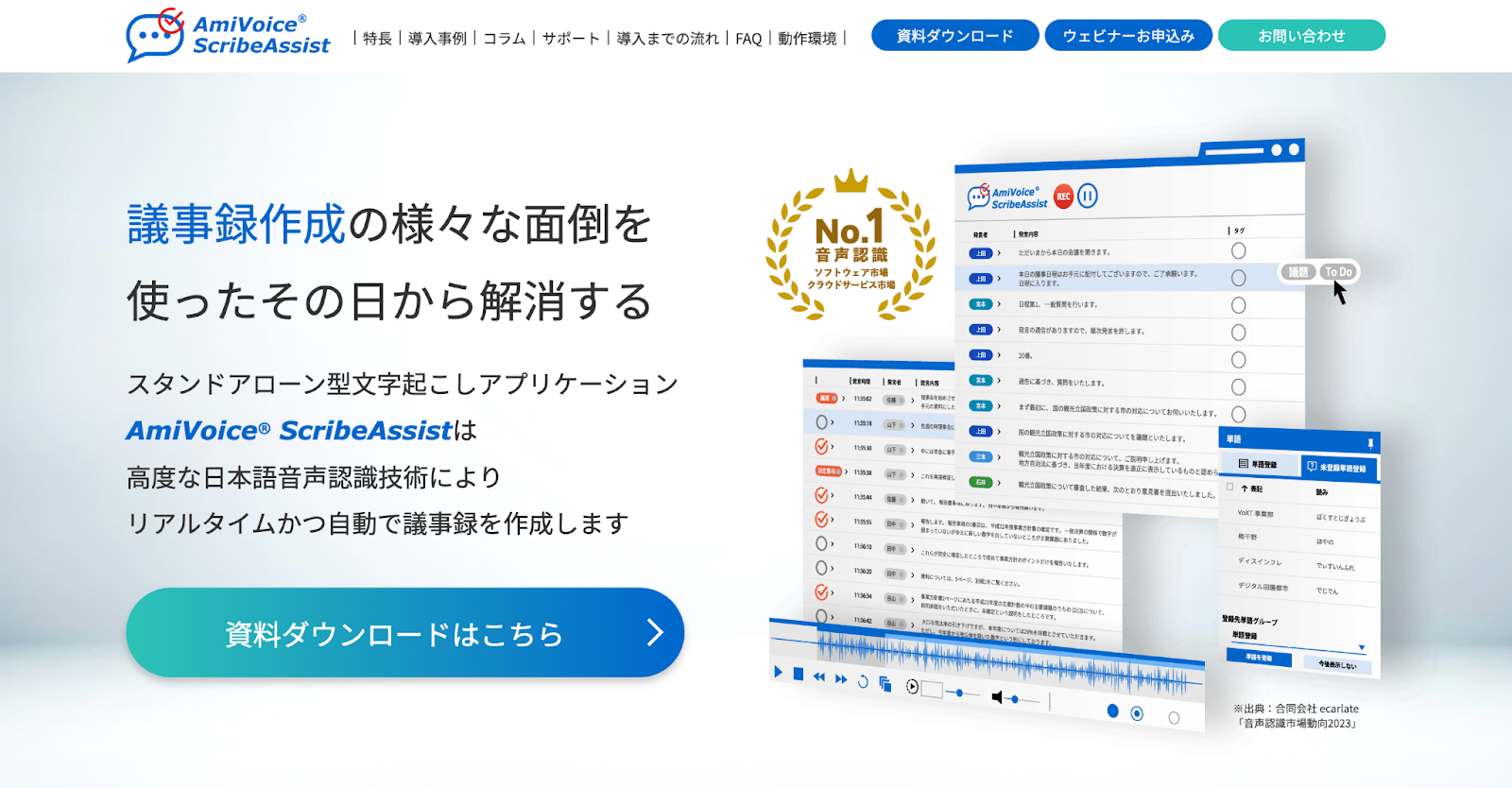Open the AmiVoice ScribeAssist site logo
This screenshot has width=1512, height=788.
click(x=228, y=36)
